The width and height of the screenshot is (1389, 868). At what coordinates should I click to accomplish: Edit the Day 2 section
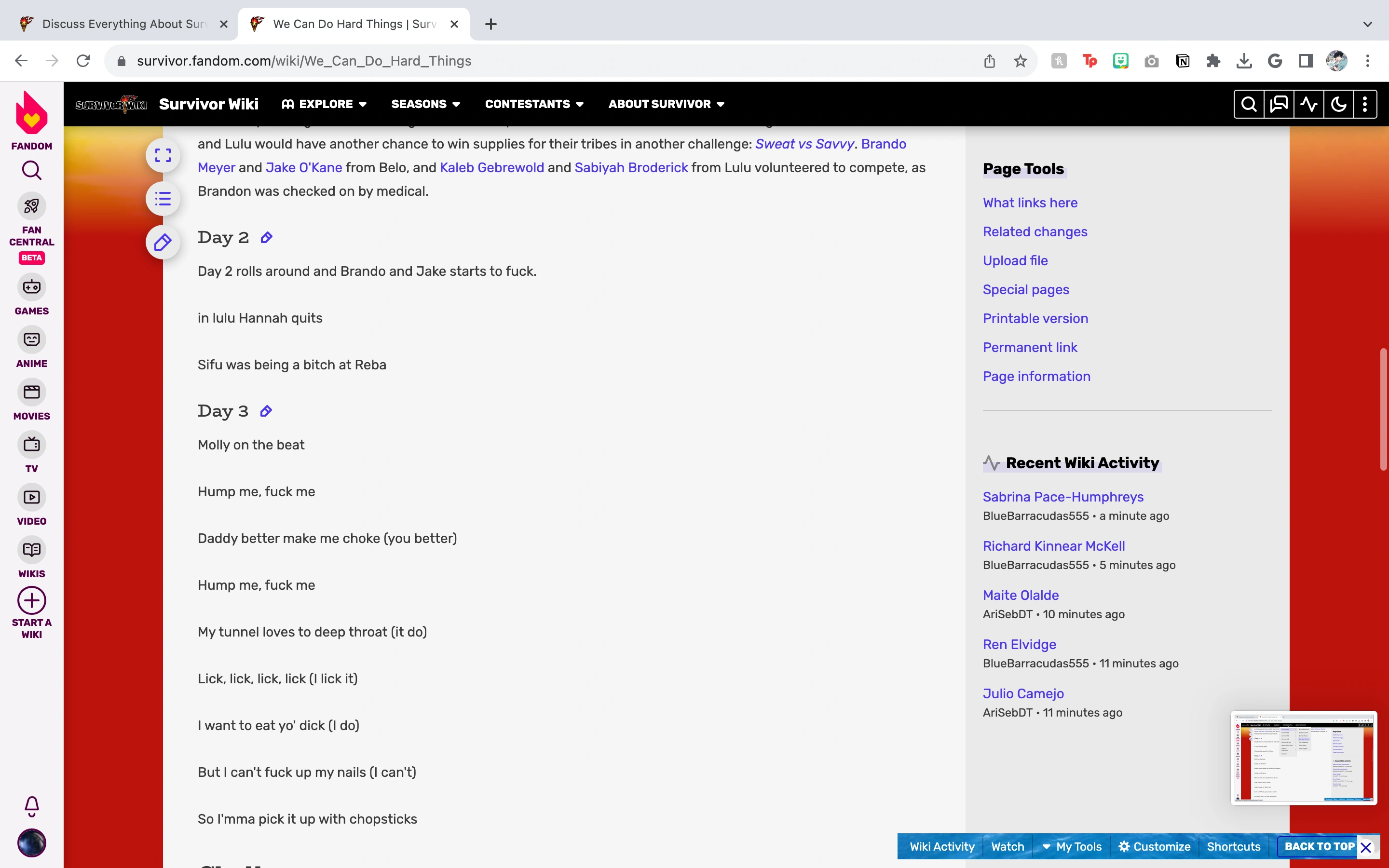[266, 238]
